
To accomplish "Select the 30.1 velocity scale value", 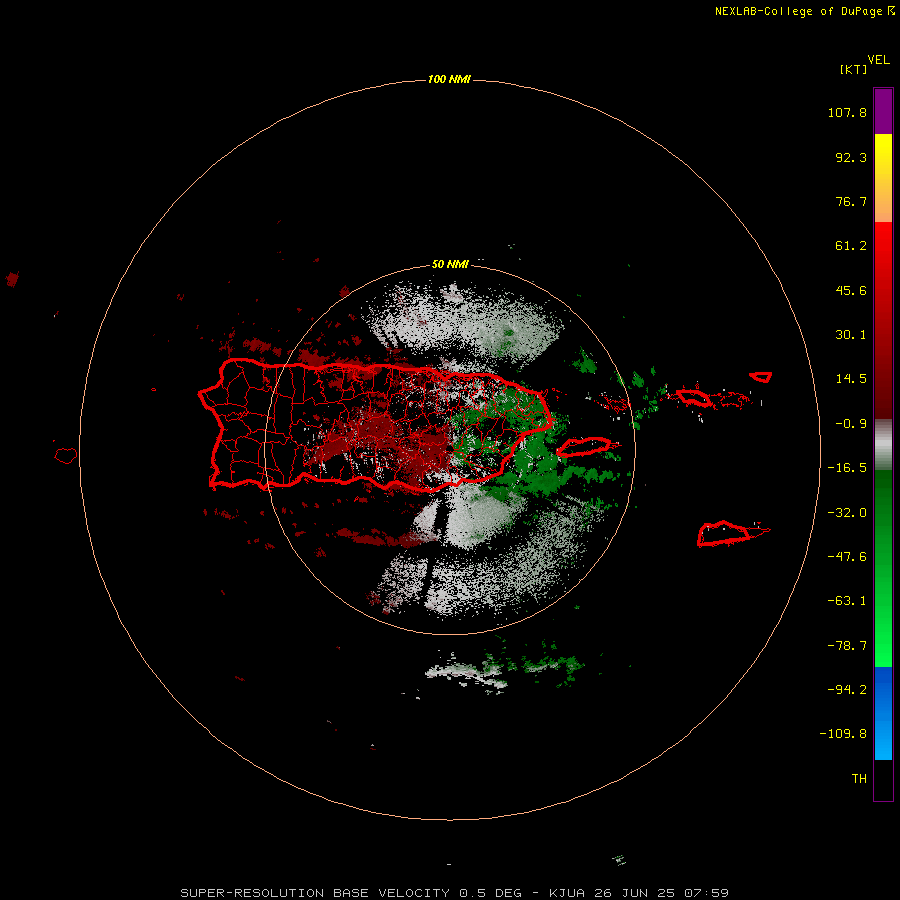I will pyautogui.click(x=851, y=335).
